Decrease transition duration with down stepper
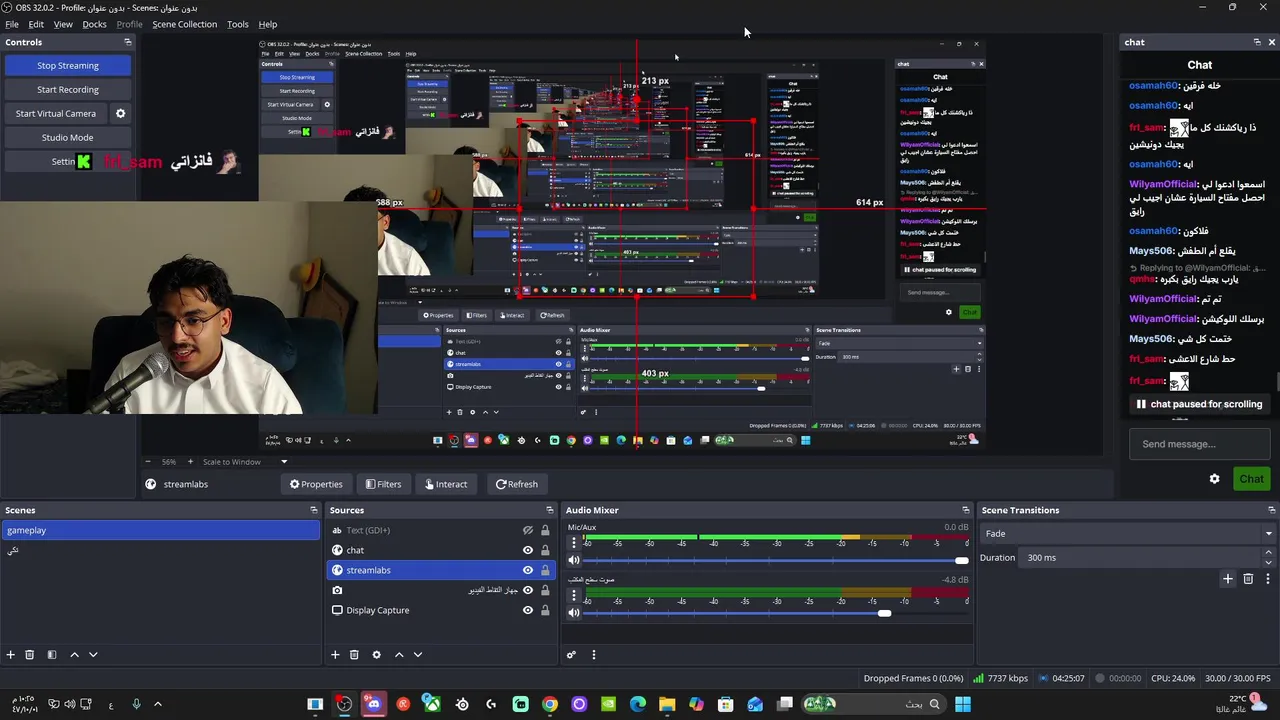1280x720 pixels. (x=1268, y=562)
